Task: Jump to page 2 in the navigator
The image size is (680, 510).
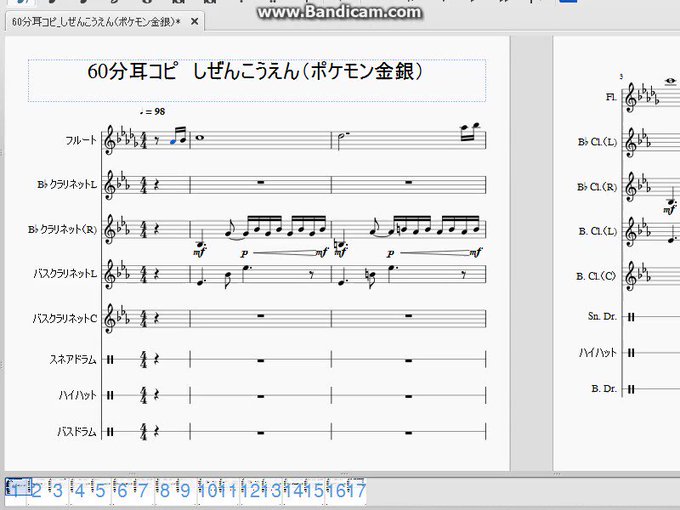Action: coord(36,490)
